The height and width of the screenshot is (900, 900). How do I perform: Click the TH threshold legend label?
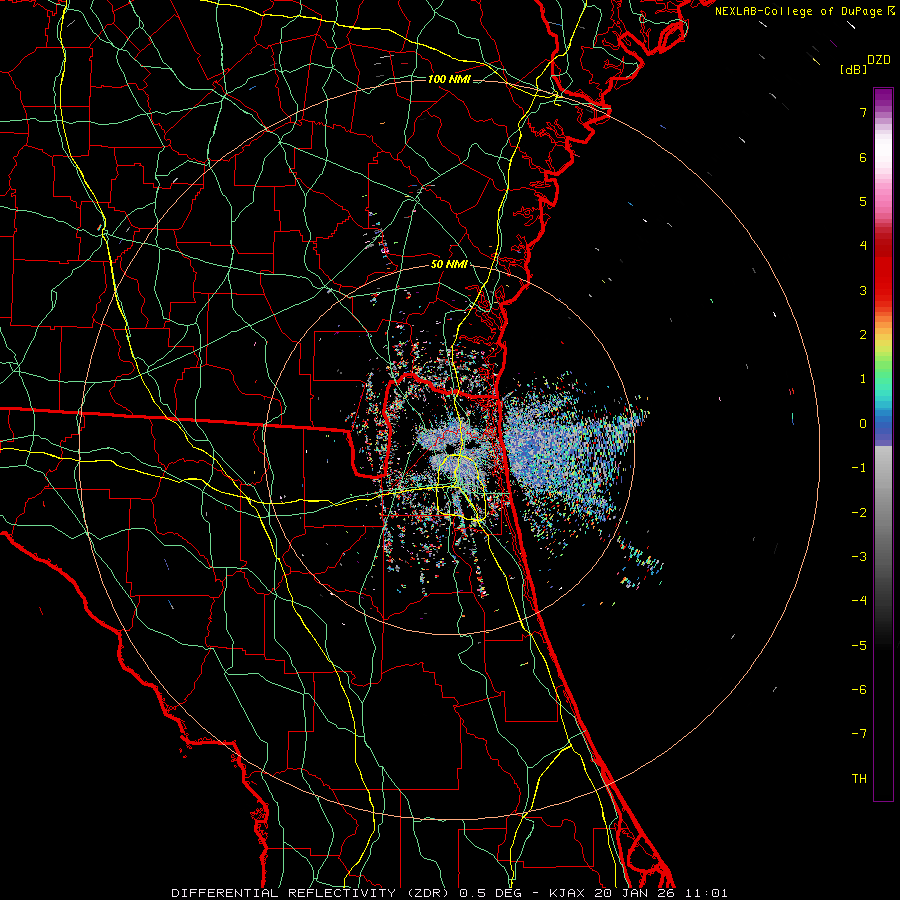[x=859, y=778]
